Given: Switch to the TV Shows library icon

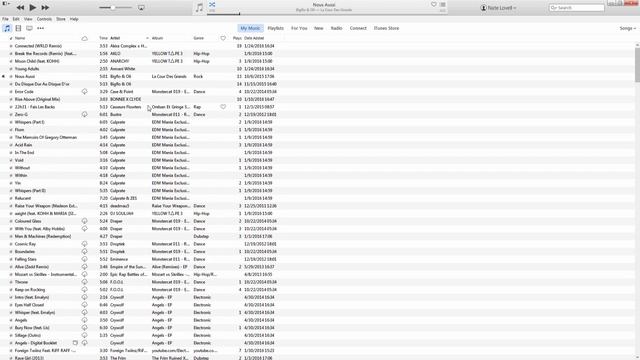Looking at the screenshot, I should pos(29,28).
